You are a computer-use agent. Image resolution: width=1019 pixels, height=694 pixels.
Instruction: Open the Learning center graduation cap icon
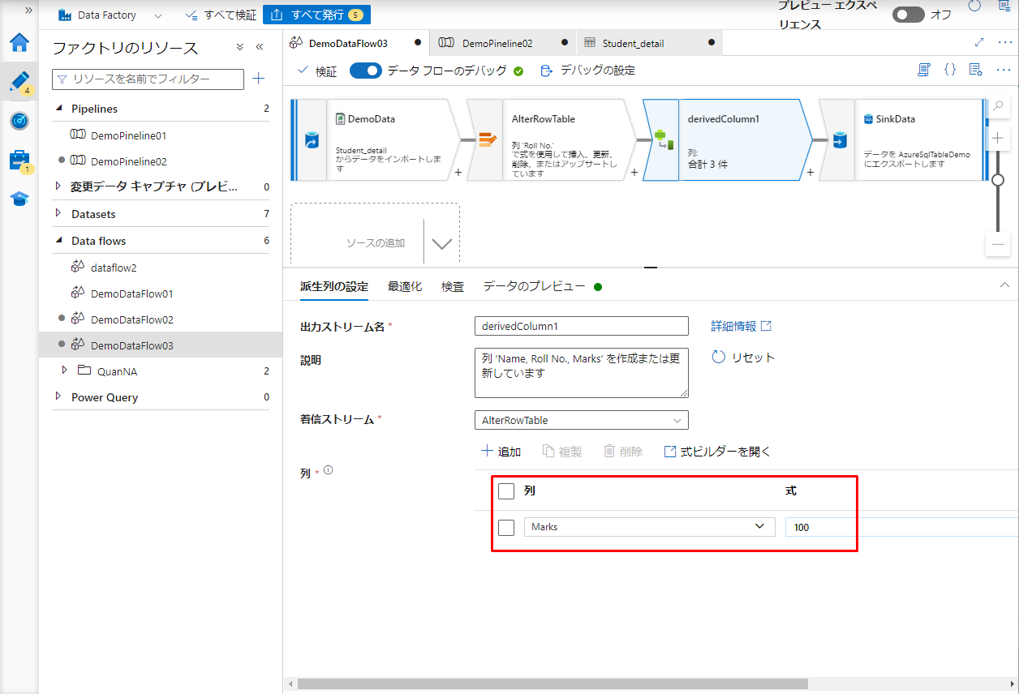tap(19, 199)
